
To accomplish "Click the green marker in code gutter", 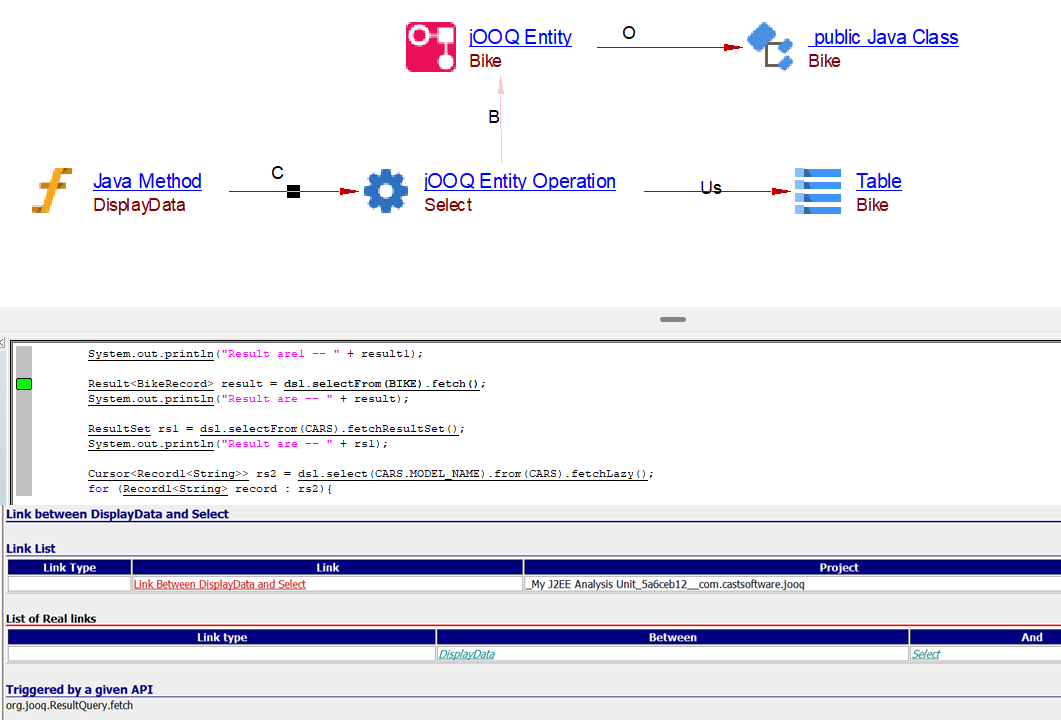I will click(24, 384).
